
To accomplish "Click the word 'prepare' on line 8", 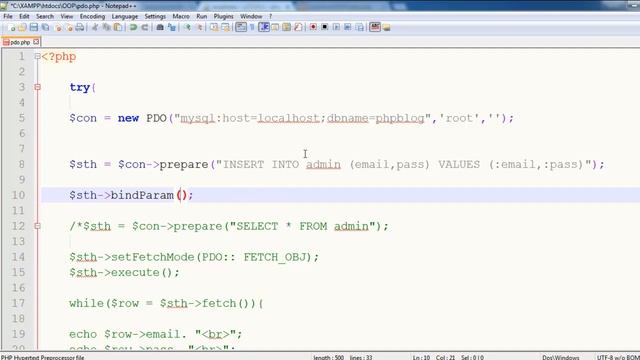I will click(x=184, y=164).
